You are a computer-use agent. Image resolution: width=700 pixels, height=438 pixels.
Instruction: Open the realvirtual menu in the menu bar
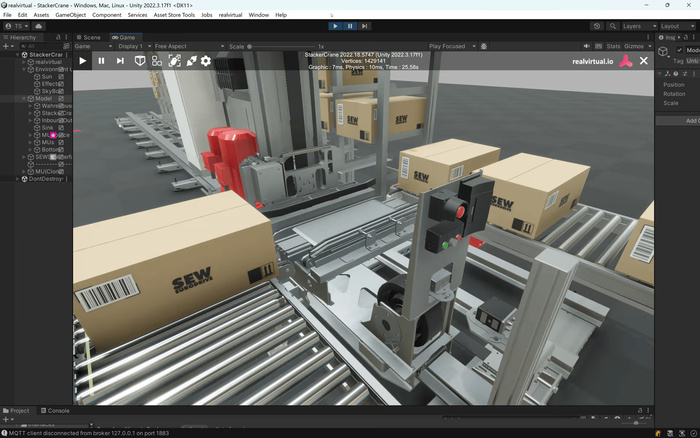click(x=230, y=15)
